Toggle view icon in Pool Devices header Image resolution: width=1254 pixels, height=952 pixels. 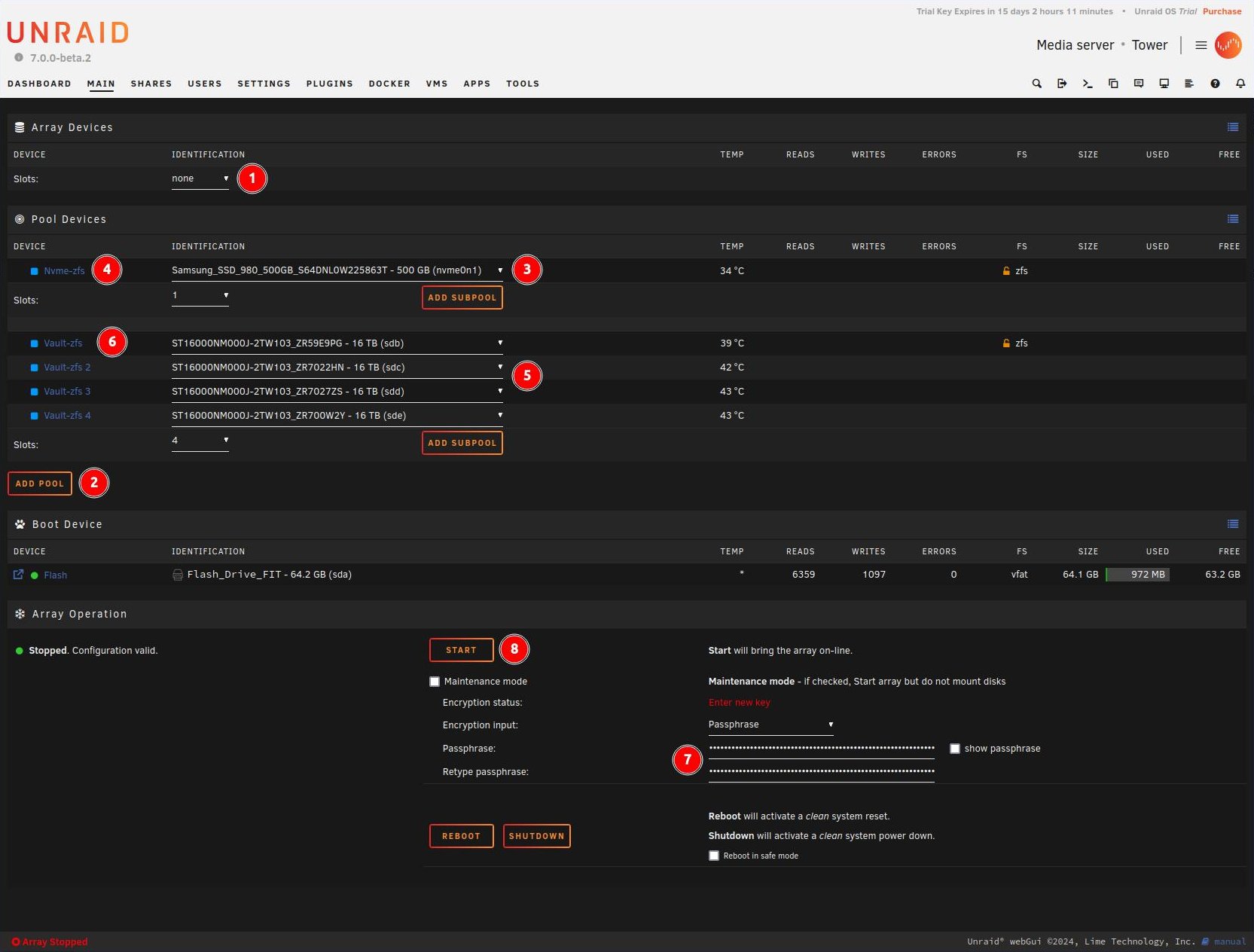1233,219
